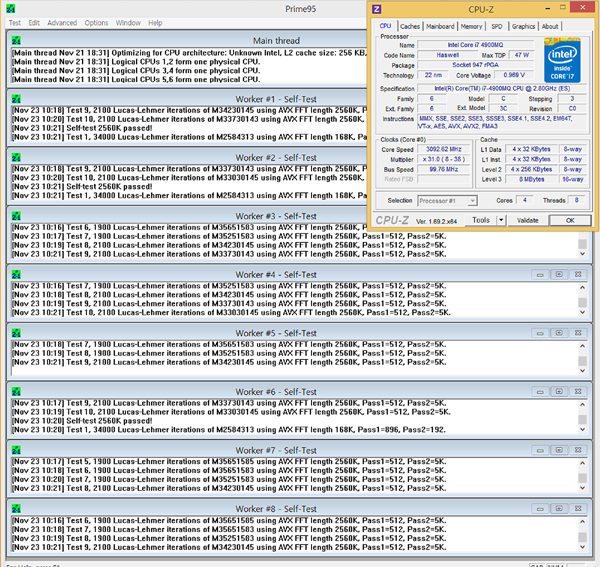Close the Worker #6 sub-window
Viewport: 600px width, 567px height.
(x=578, y=391)
